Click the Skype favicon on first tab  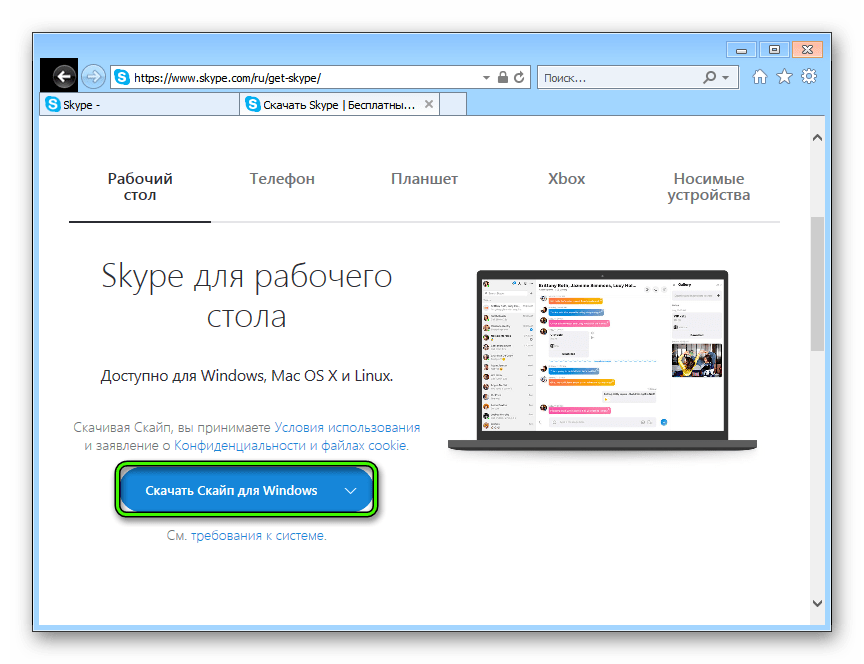[x=53, y=104]
